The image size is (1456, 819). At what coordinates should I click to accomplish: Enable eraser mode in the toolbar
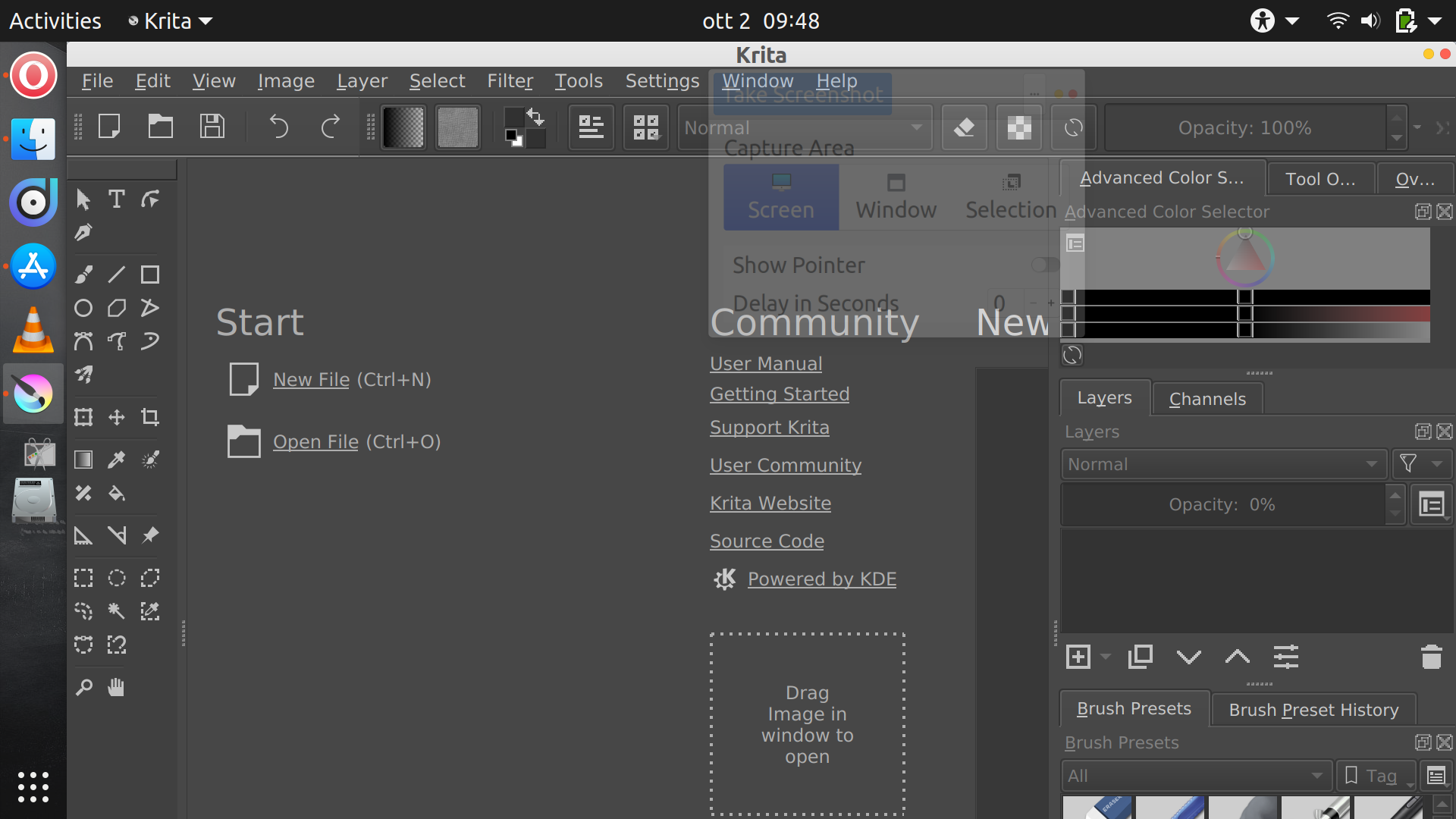964,127
